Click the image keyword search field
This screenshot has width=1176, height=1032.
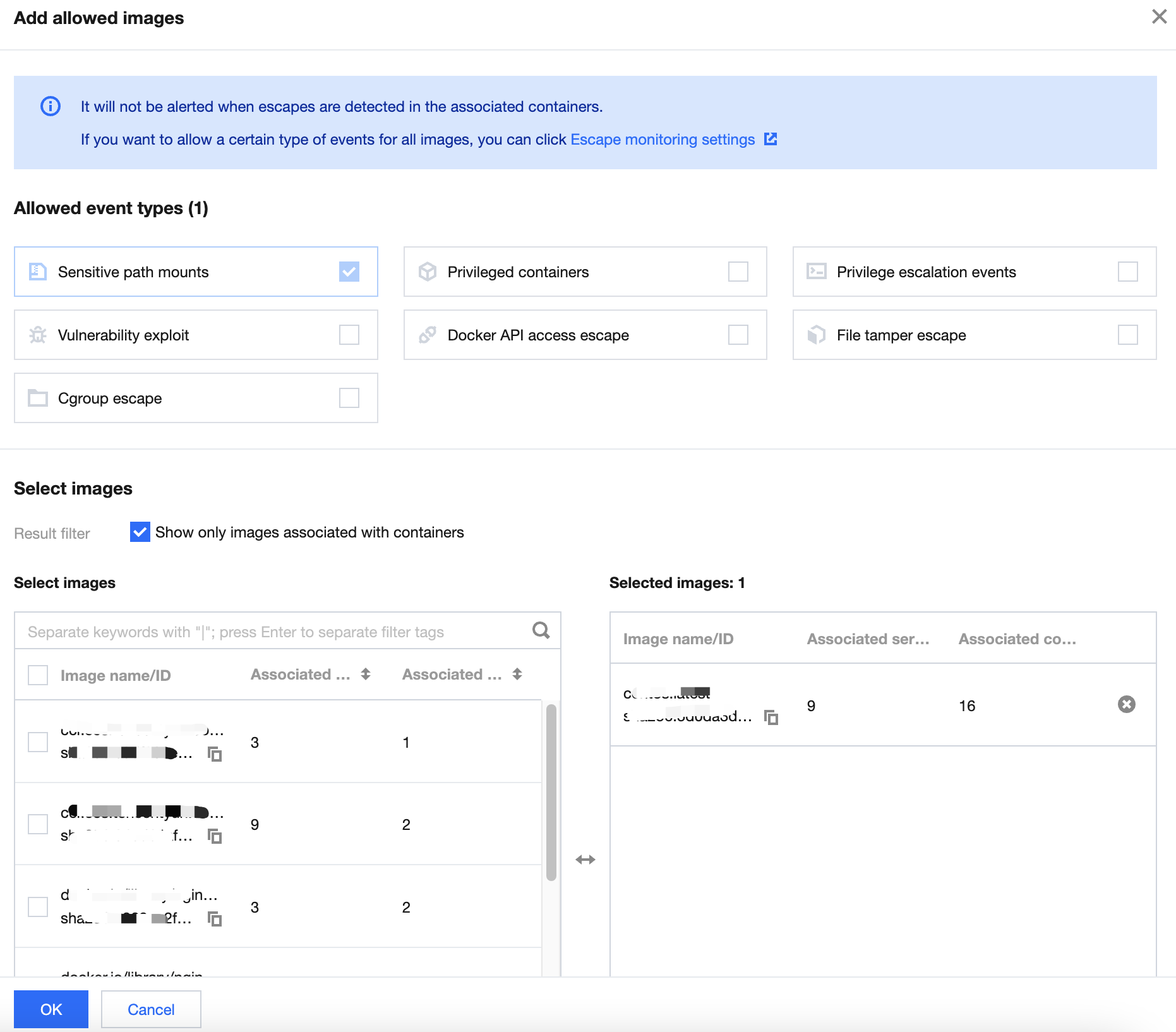[272, 632]
